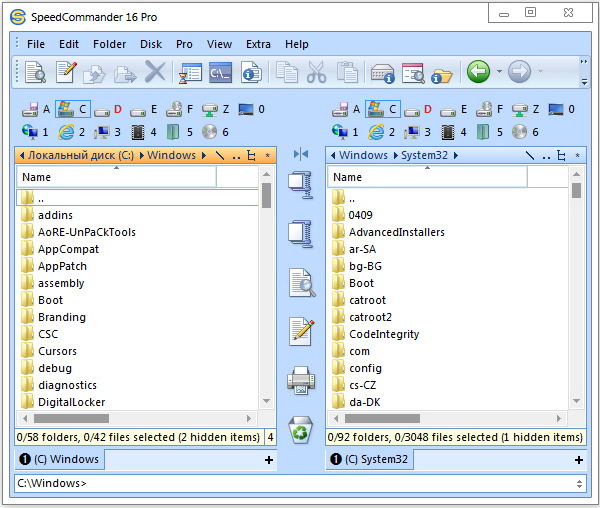Click the Recycle Bin icon between panels

click(301, 430)
